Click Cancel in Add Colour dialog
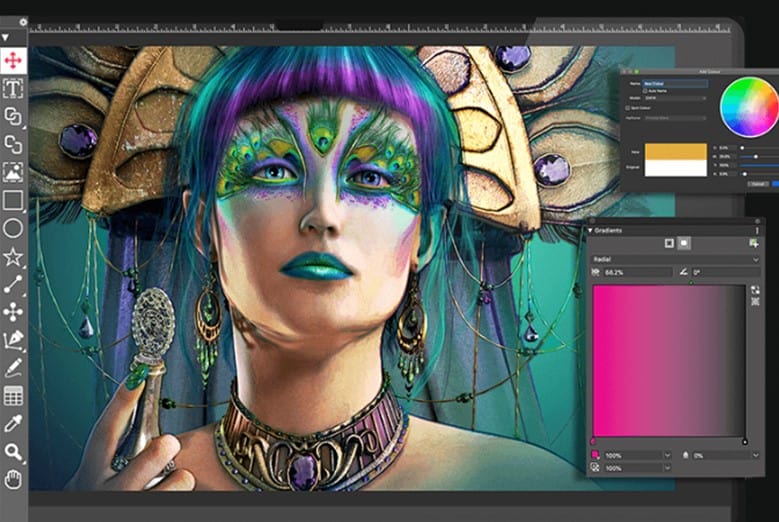The image size is (779, 522). 757,184
